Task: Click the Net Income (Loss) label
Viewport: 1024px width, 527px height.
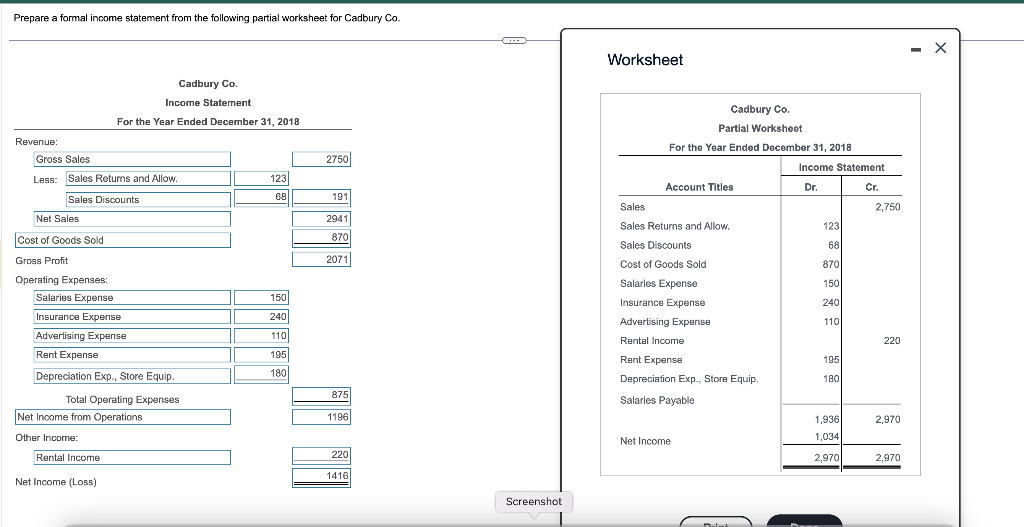Action: pyautogui.click(x=56, y=482)
